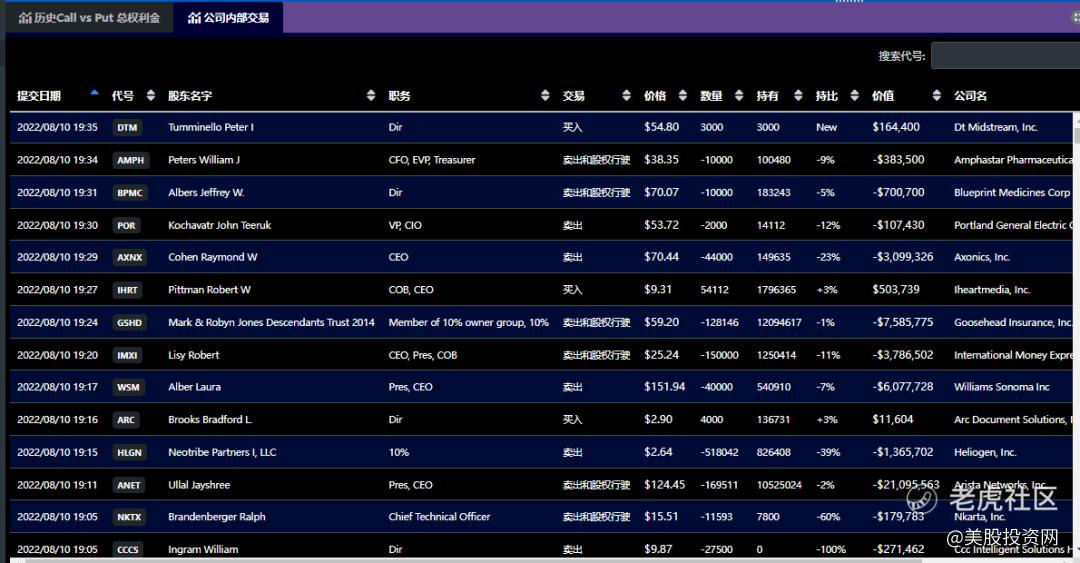Sort by 提交日期 column arrow

tap(94, 93)
